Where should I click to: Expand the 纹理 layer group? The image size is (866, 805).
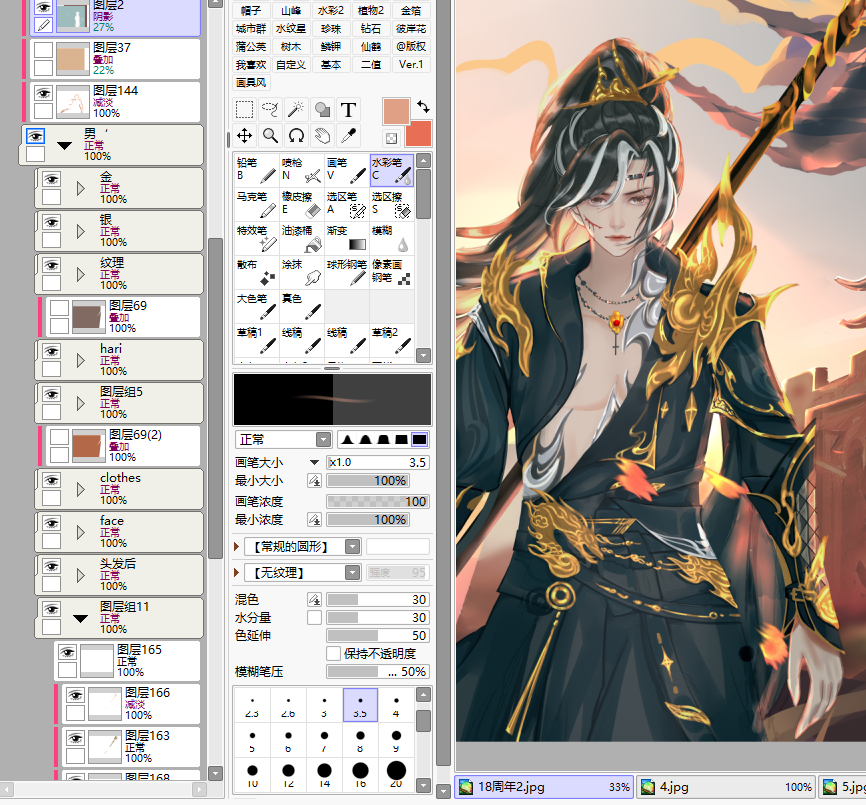[81, 274]
